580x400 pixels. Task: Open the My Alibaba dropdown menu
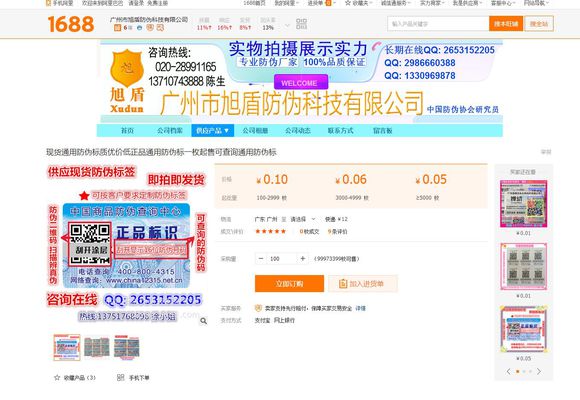click(286, 3)
